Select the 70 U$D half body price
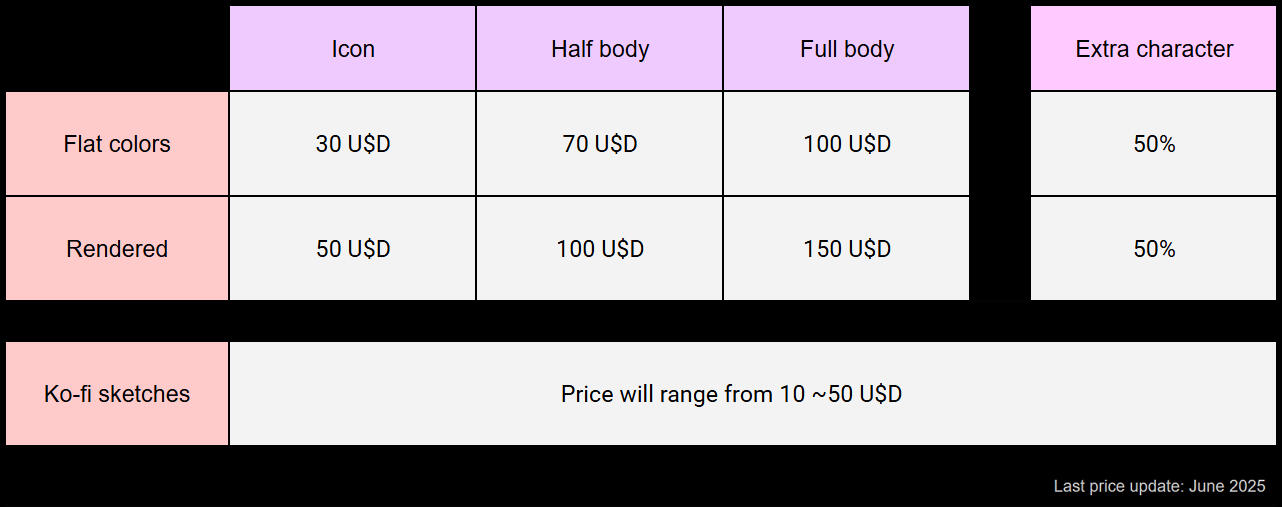The image size is (1282, 507). tap(600, 144)
